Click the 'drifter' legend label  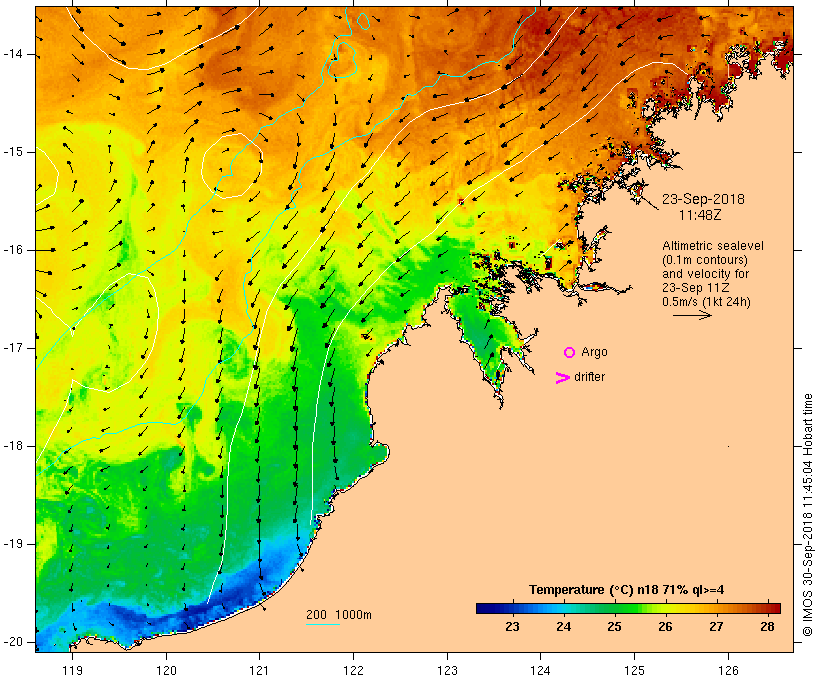[x=589, y=377]
